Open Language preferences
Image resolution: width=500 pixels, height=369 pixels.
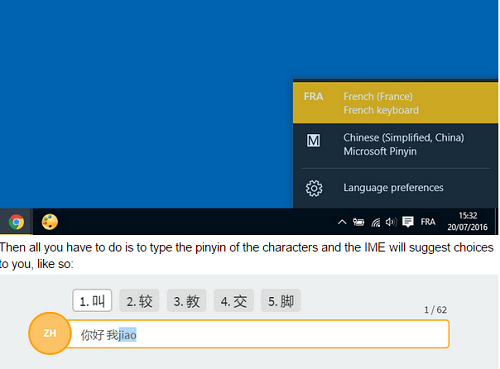pos(395,188)
